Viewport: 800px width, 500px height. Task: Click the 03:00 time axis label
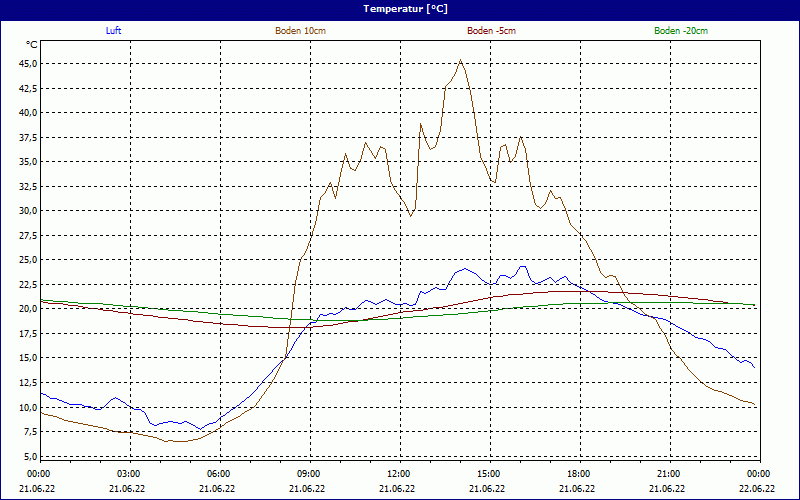[x=129, y=474]
